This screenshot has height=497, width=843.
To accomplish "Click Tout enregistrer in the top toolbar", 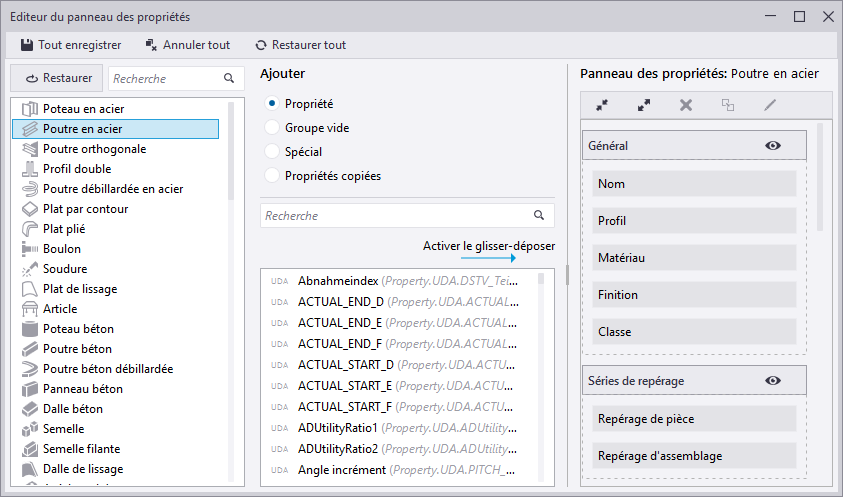I will (71, 45).
